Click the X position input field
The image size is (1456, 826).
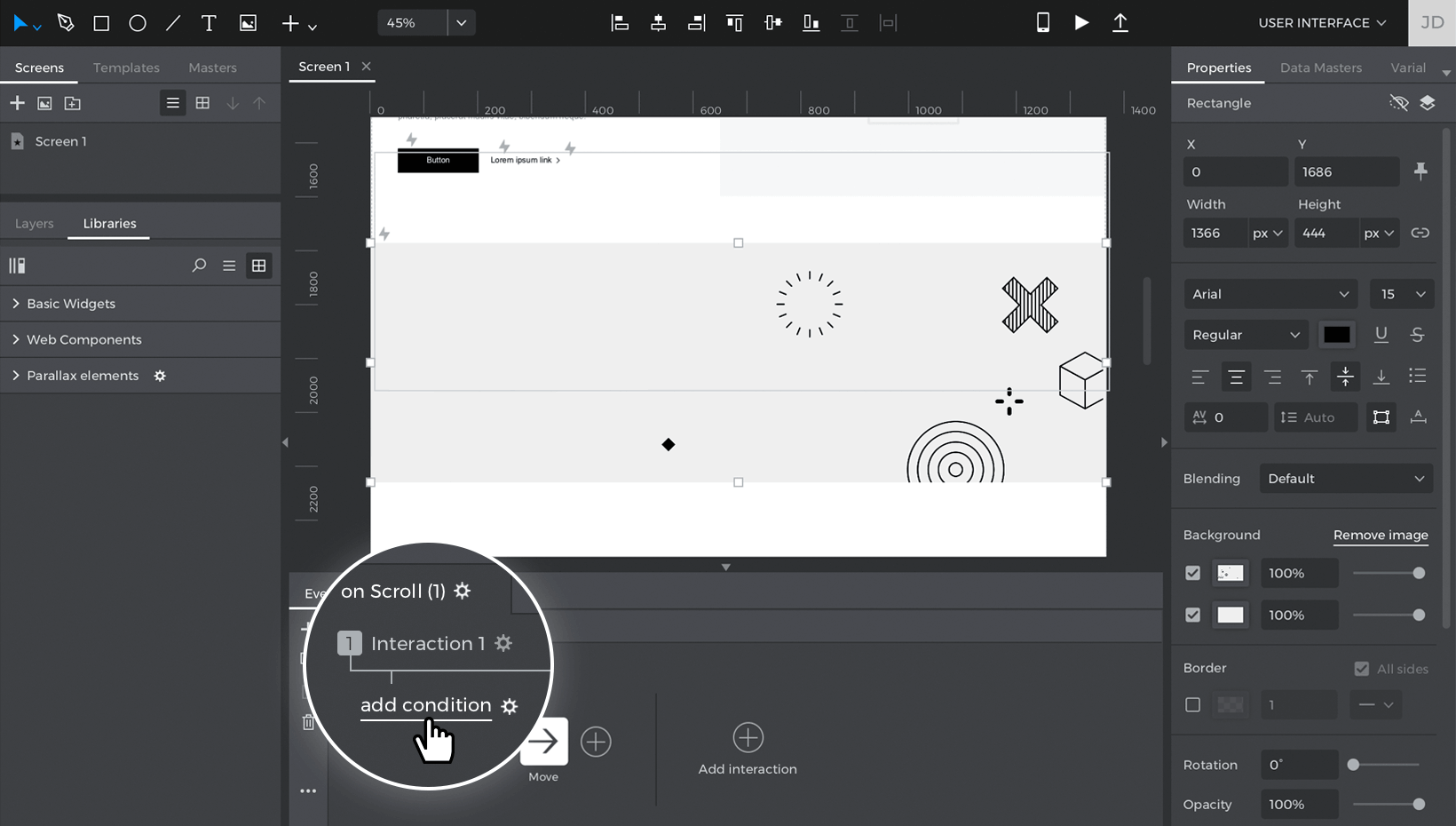click(x=1235, y=171)
